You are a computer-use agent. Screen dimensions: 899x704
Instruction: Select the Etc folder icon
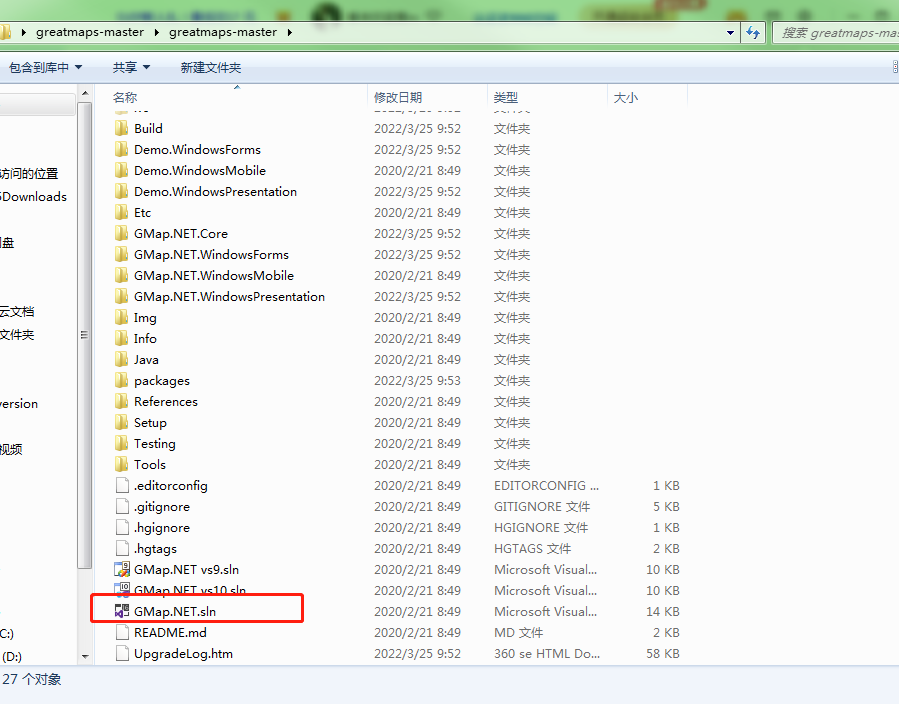(122, 213)
